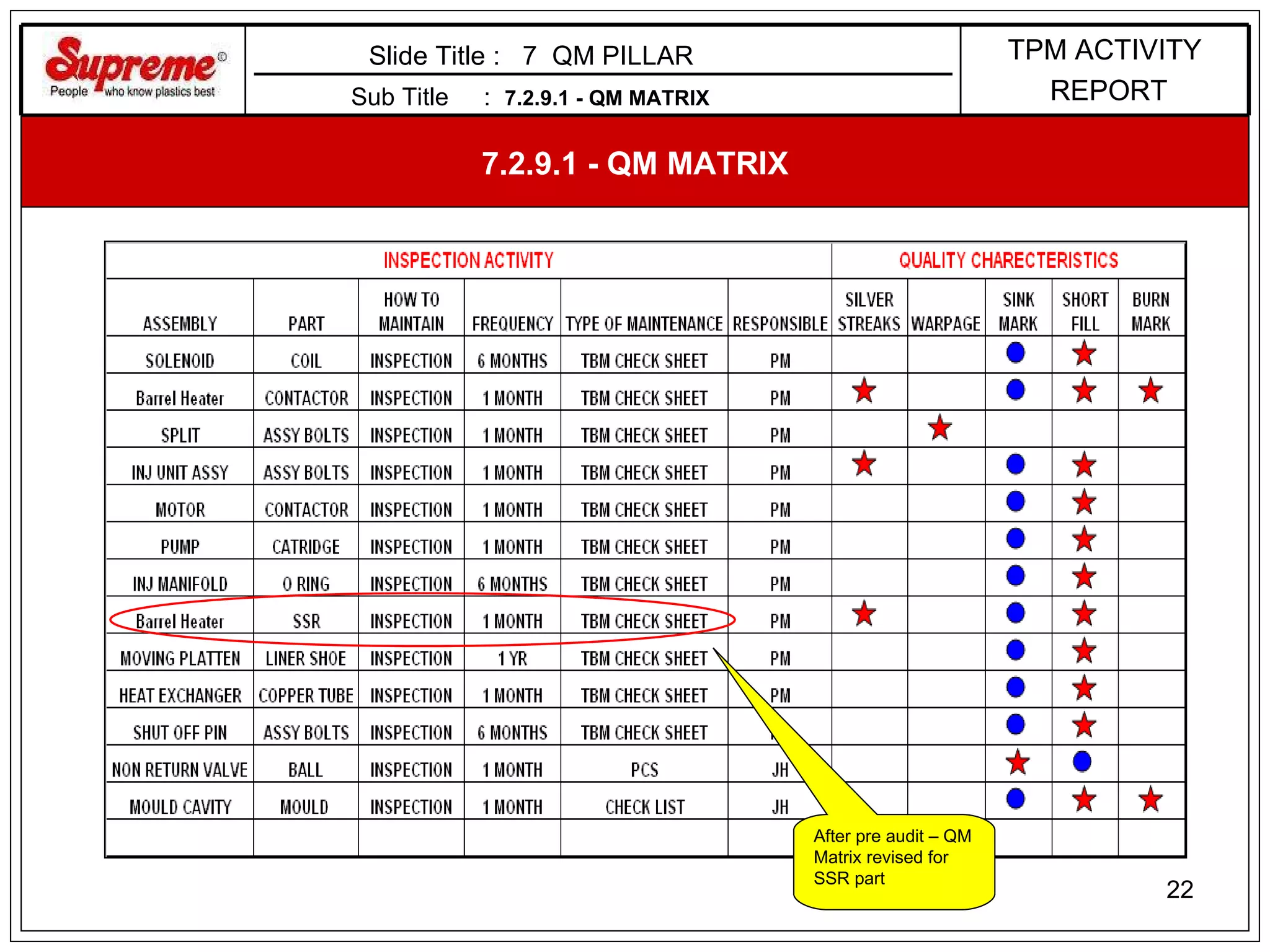The height and width of the screenshot is (952, 1270).
Task: Click the Short Fill star in the MOTOR row
Action: point(1084,502)
